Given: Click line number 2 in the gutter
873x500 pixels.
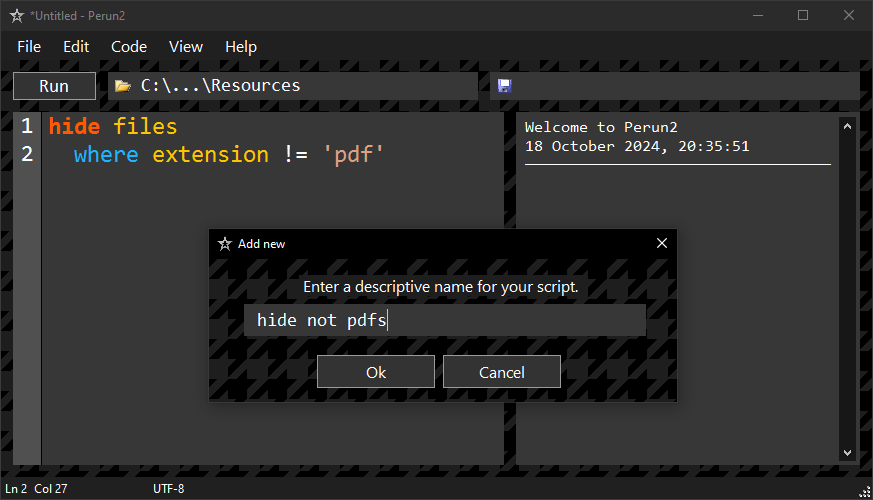Looking at the screenshot, I should click(27, 154).
